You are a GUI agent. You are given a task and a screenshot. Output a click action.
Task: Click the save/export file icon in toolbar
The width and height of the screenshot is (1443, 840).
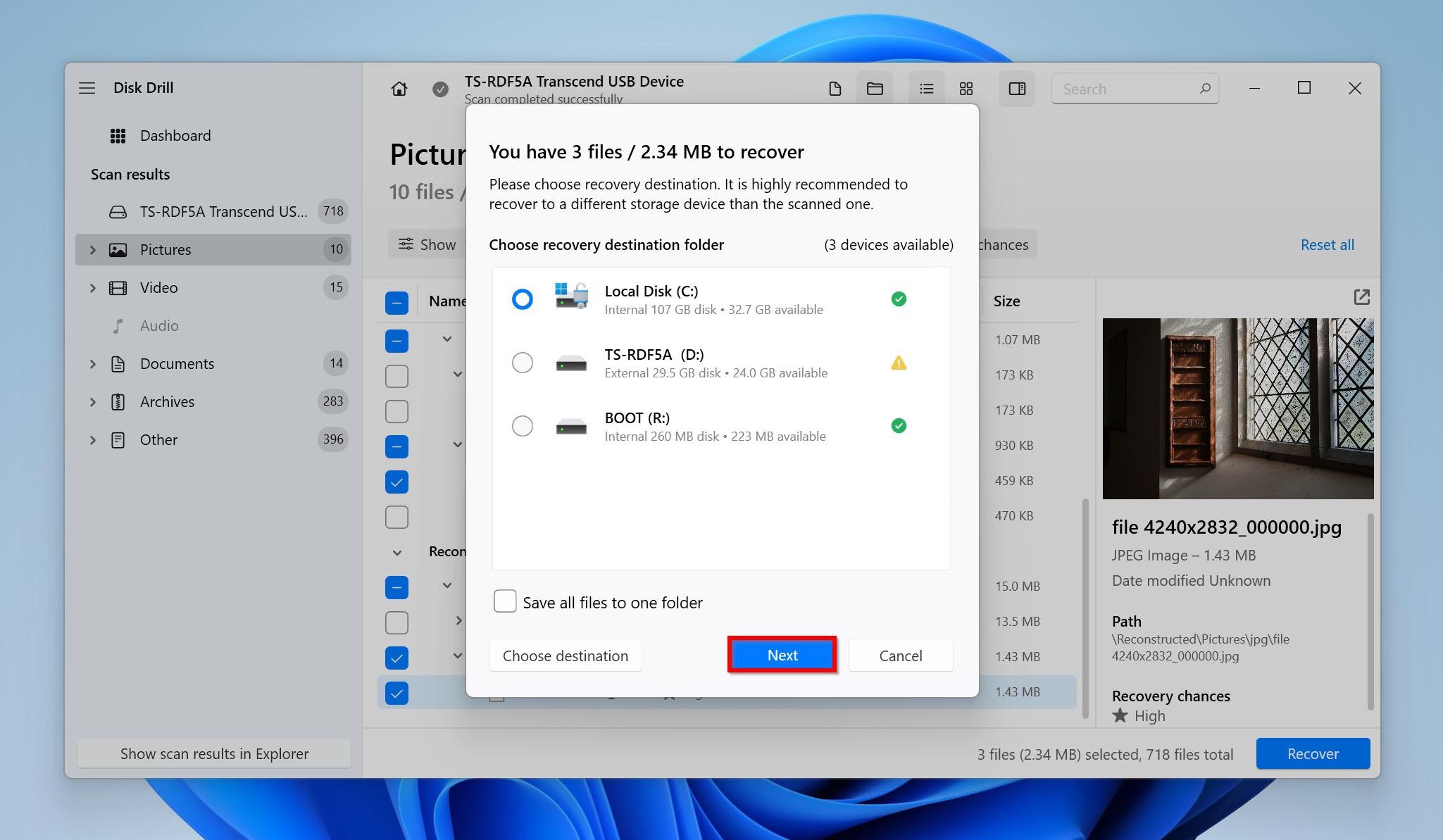coord(834,89)
